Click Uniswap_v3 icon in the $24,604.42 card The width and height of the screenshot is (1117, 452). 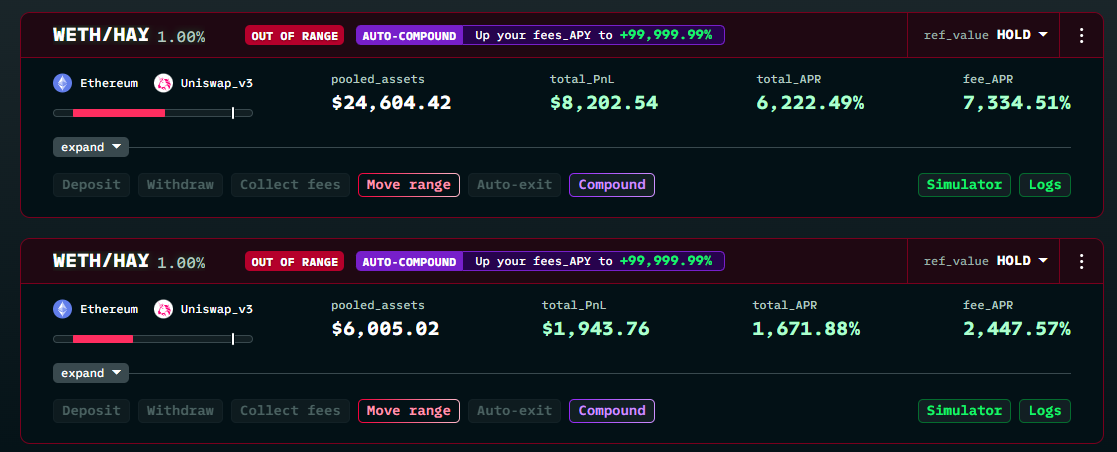point(164,83)
